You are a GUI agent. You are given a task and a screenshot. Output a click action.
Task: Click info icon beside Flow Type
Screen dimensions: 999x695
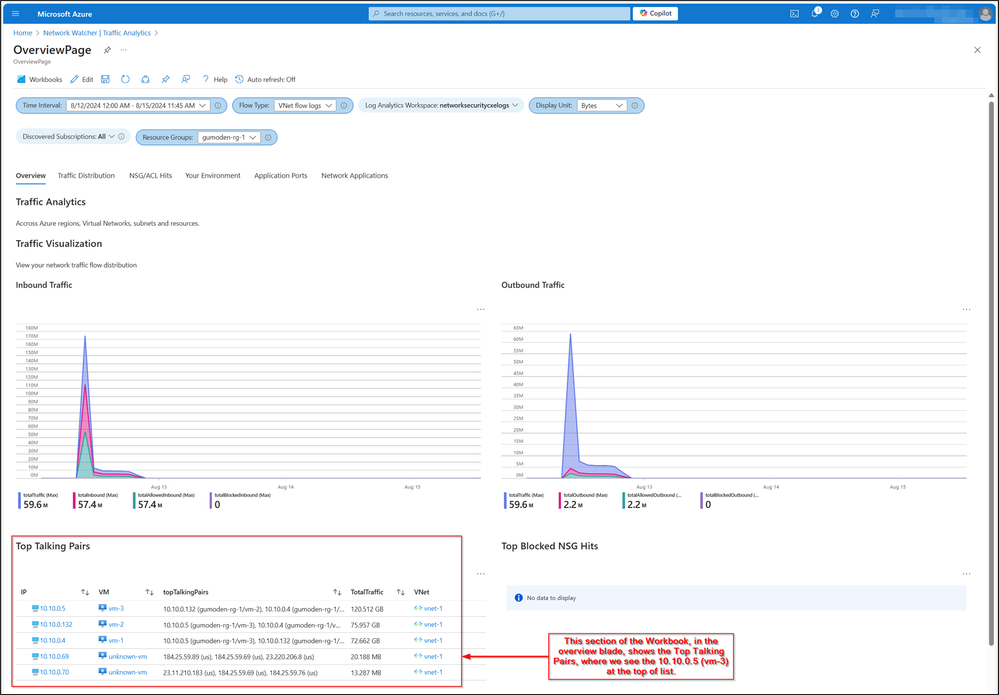(344, 106)
